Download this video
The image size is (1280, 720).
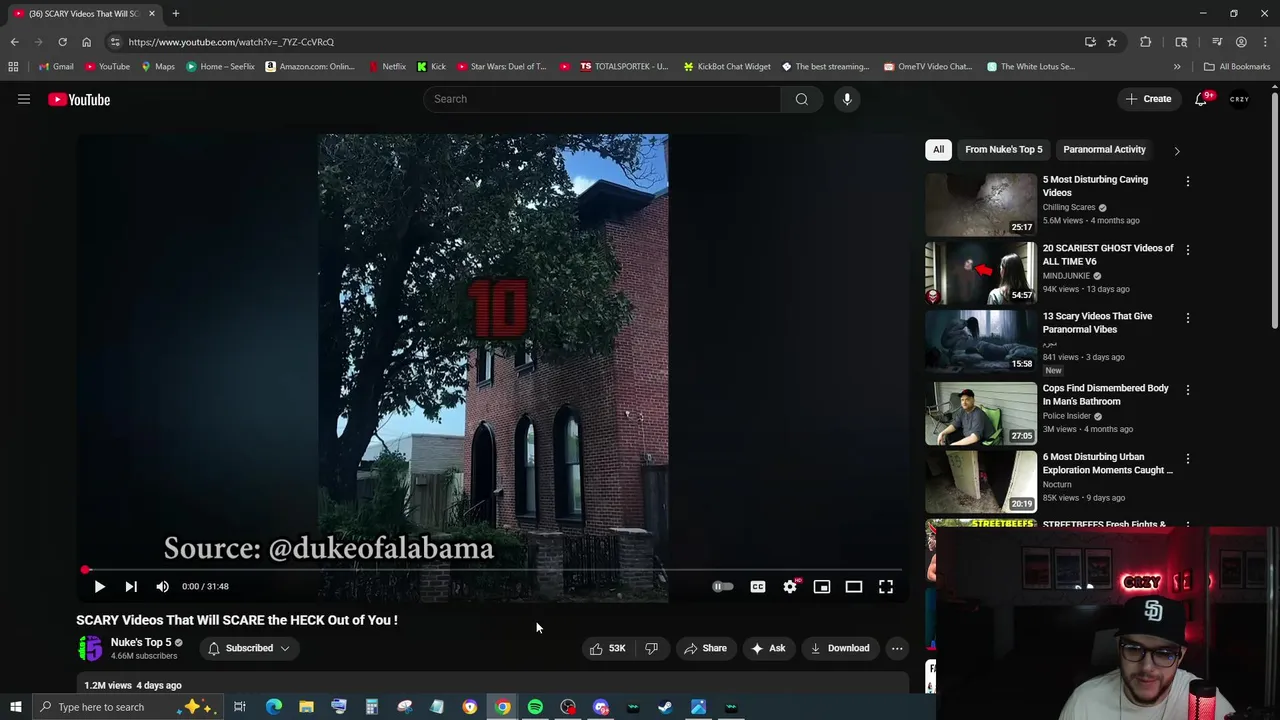pyautogui.click(x=840, y=648)
